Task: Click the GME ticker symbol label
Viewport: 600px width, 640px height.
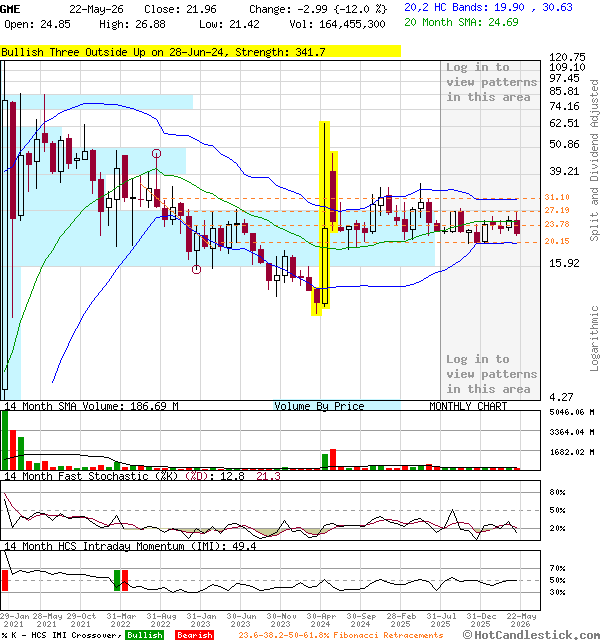Action: pyautogui.click(x=10, y=9)
